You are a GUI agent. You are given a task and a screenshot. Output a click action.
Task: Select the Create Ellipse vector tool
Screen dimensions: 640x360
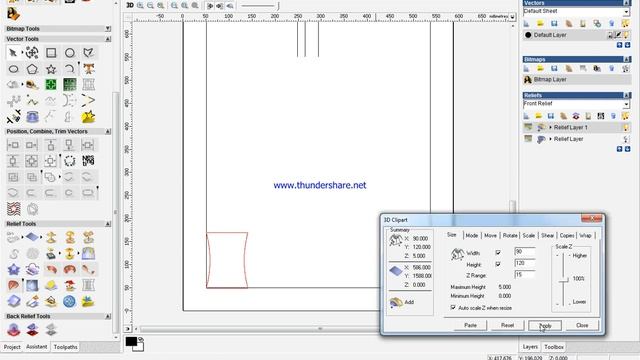pyautogui.click(x=13, y=69)
